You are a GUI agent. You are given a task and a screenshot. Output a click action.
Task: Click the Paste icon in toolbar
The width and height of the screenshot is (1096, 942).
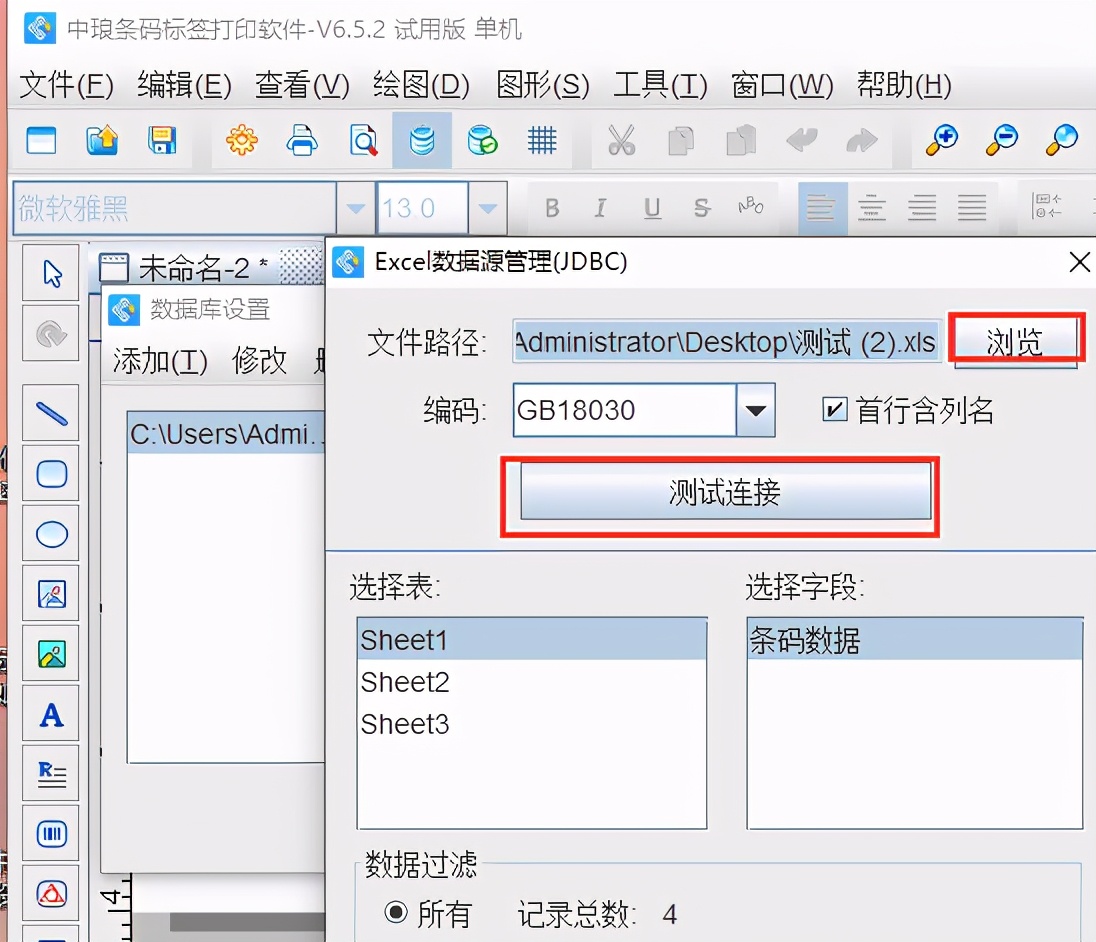[x=742, y=140]
